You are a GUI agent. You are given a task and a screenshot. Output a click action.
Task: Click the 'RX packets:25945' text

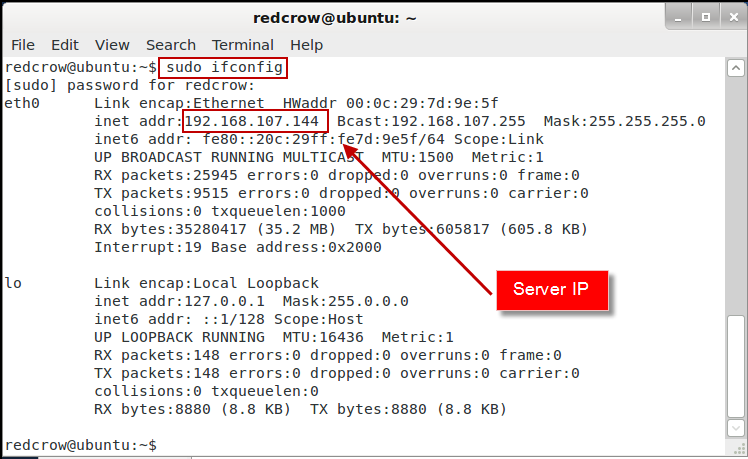tap(166, 175)
